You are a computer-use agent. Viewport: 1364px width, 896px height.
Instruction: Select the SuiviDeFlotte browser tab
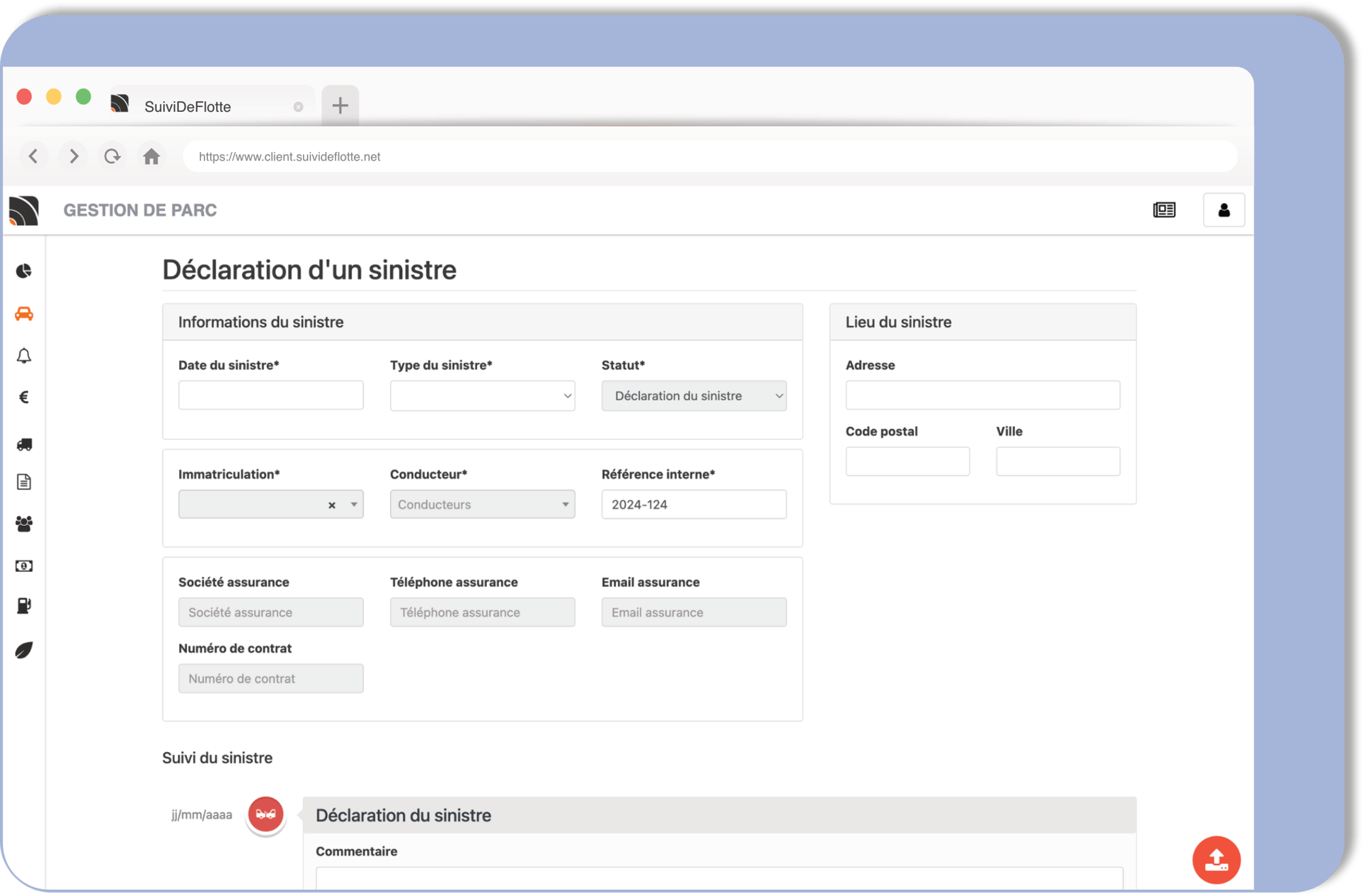tap(211, 106)
